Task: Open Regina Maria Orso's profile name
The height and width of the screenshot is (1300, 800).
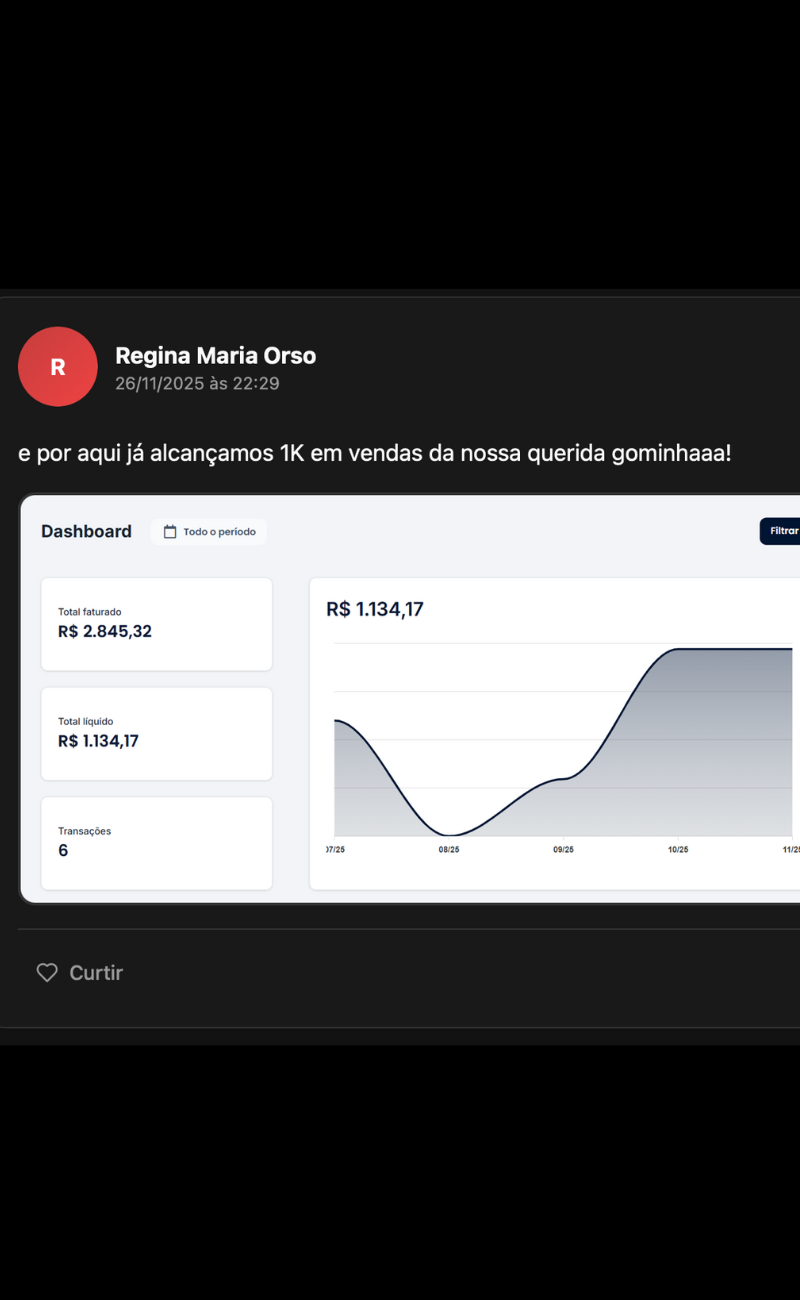Action: pos(215,355)
